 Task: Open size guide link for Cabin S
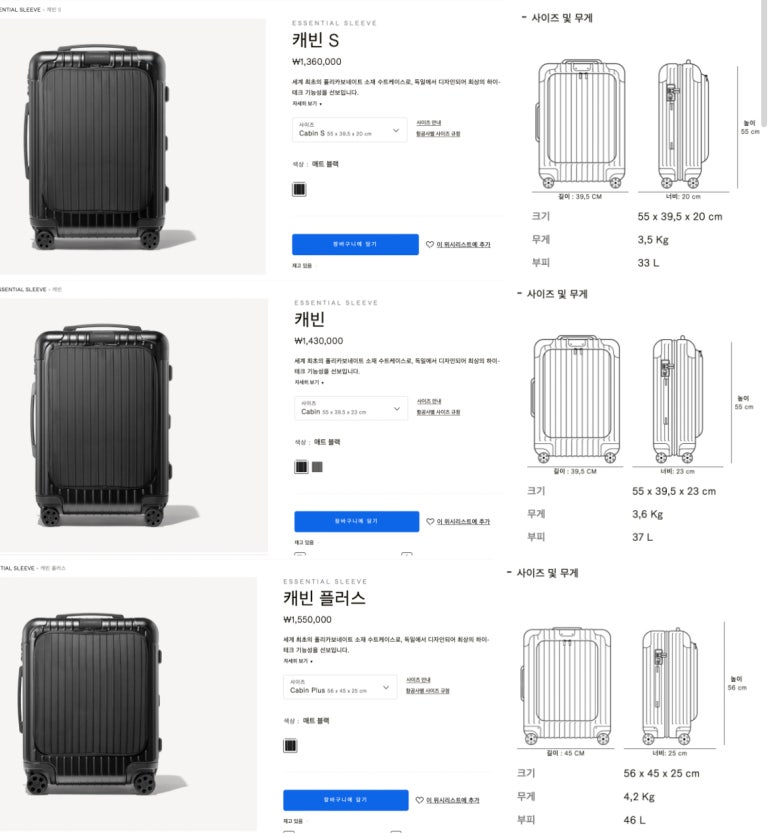coord(431,123)
